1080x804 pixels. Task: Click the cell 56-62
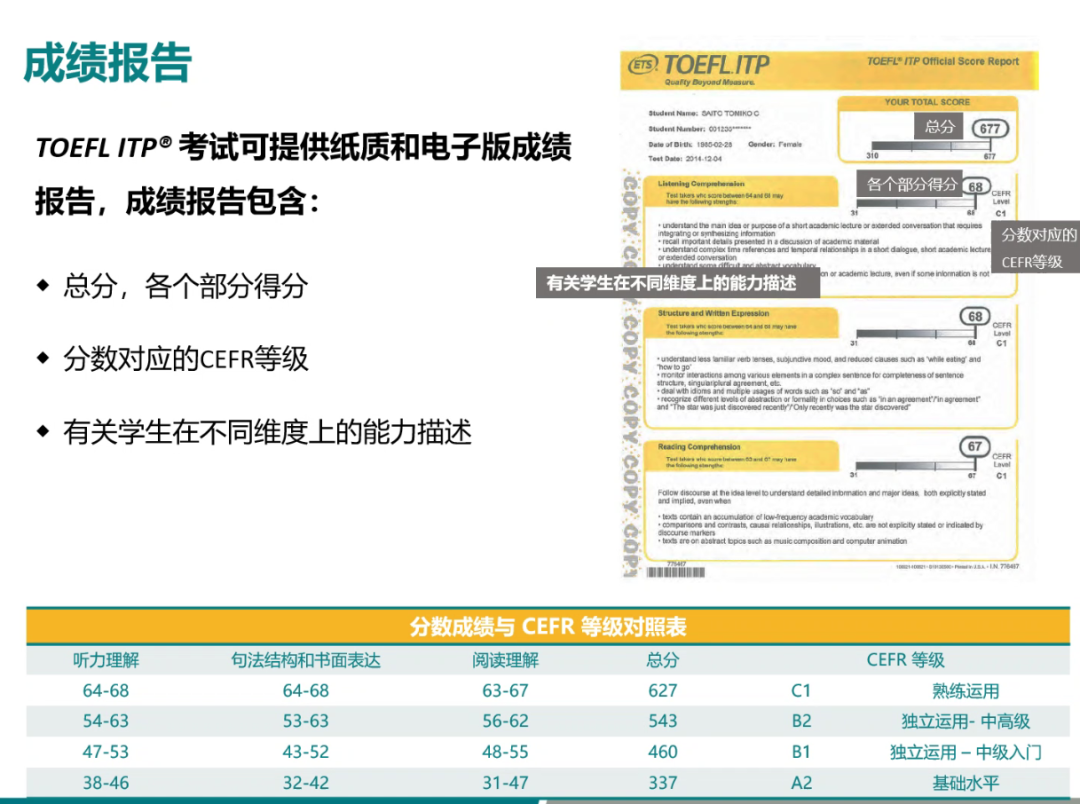506,721
